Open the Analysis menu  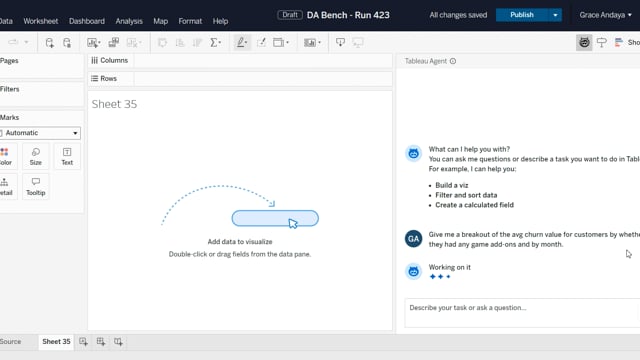pyautogui.click(x=129, y=21)
